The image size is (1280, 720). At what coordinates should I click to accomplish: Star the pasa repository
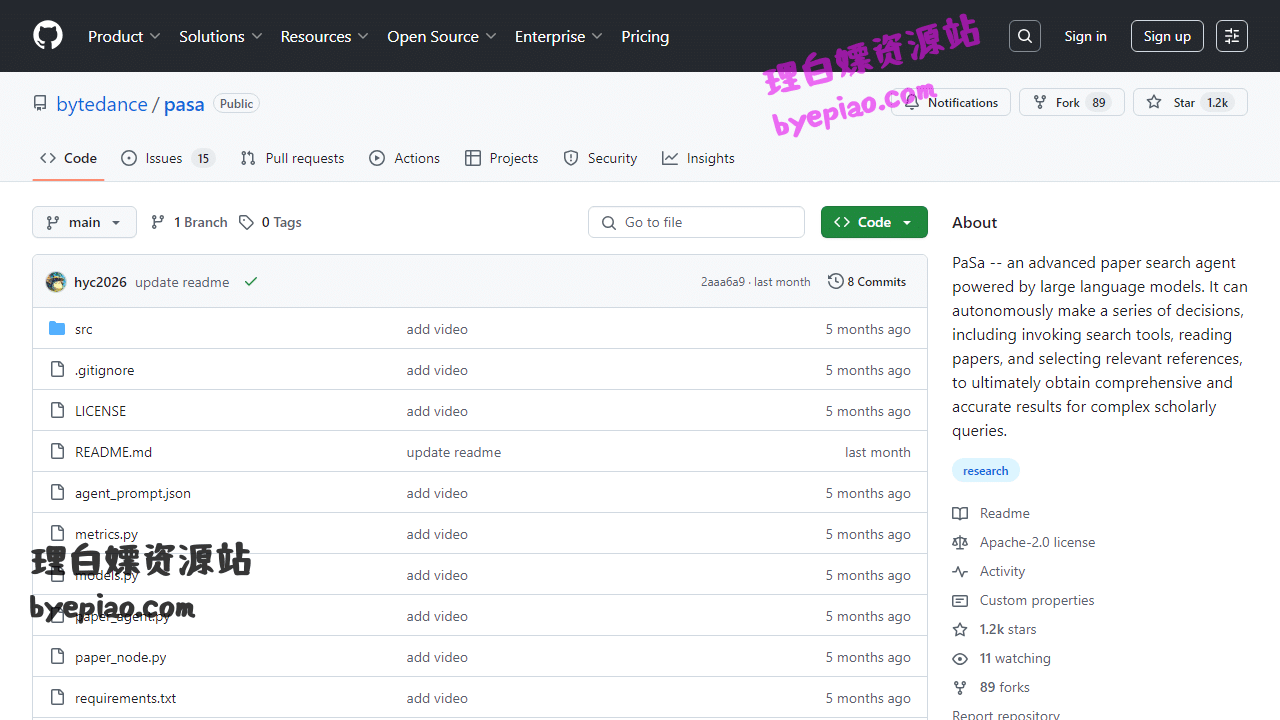[x=1190, y=102]
